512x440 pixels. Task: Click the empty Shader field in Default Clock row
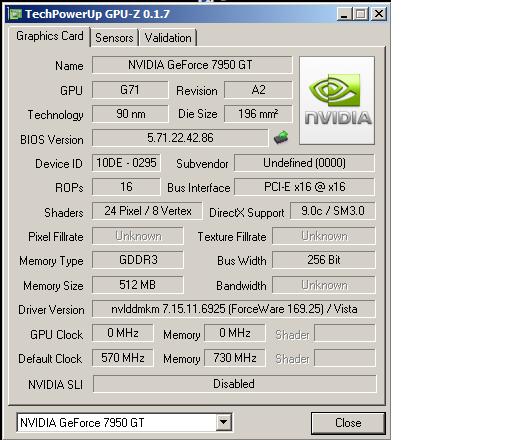pyautogui.click(x=345, y=358)
